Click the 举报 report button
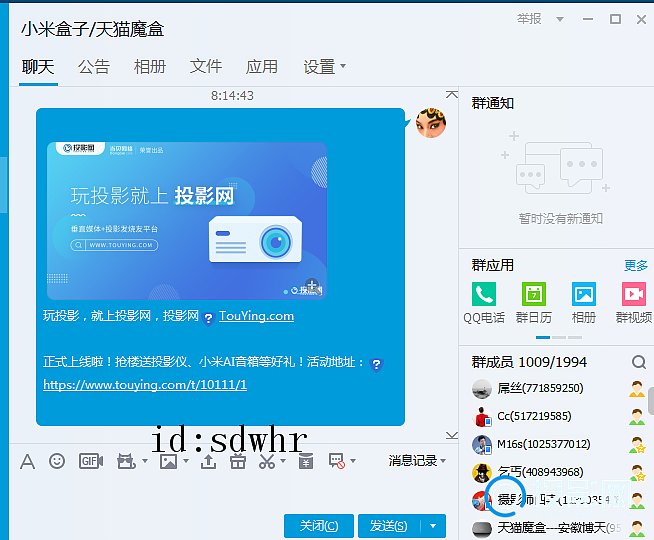This screenshot has width=654, height=540. [529, 19]
